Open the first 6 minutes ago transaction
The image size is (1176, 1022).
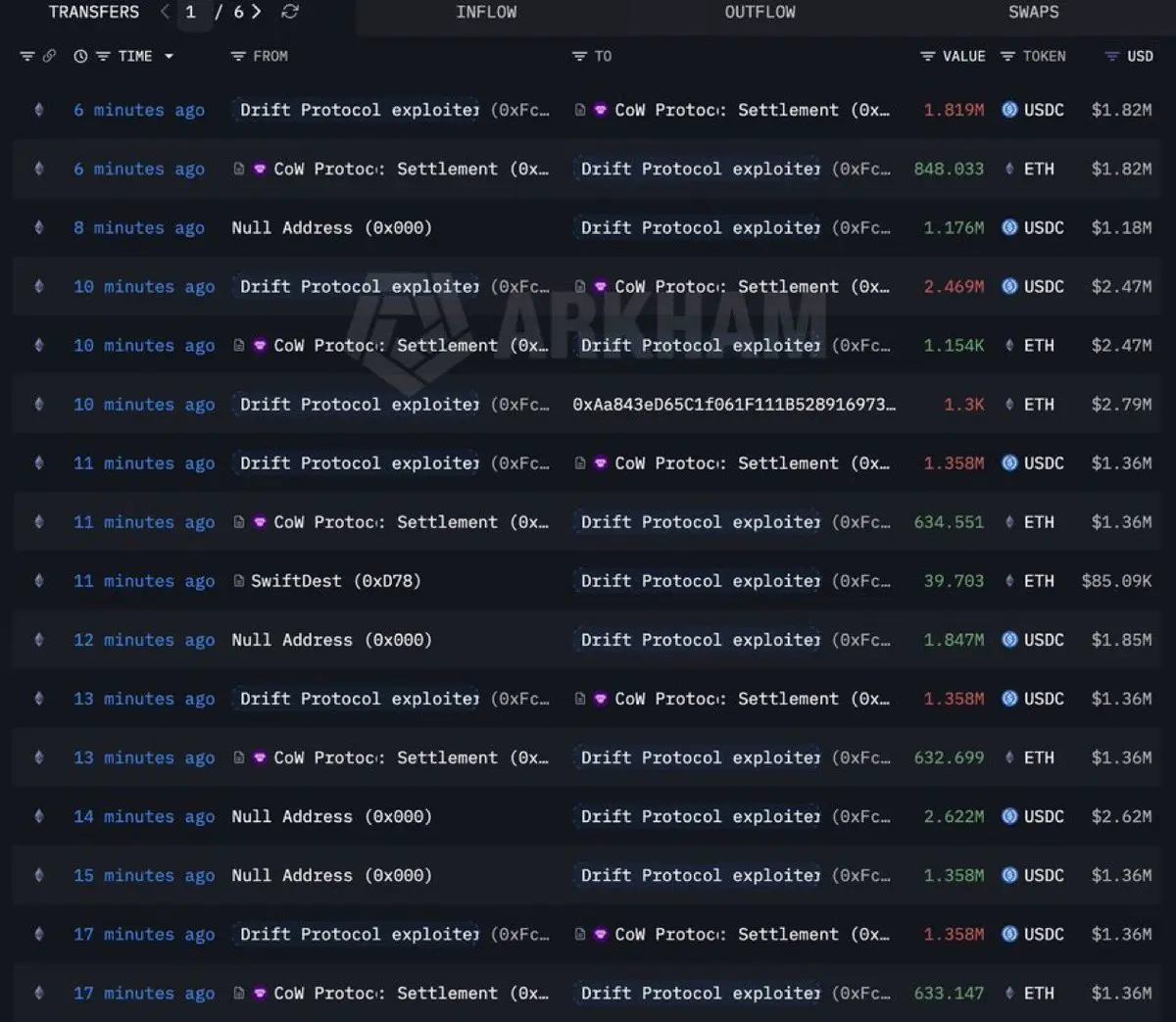(139, 110)
